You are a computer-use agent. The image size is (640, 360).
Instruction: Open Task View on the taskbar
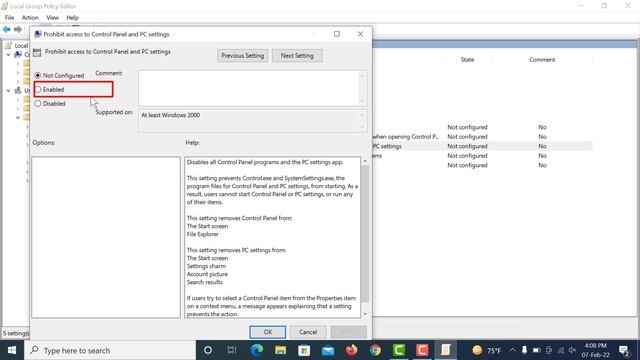pos(232,350)
